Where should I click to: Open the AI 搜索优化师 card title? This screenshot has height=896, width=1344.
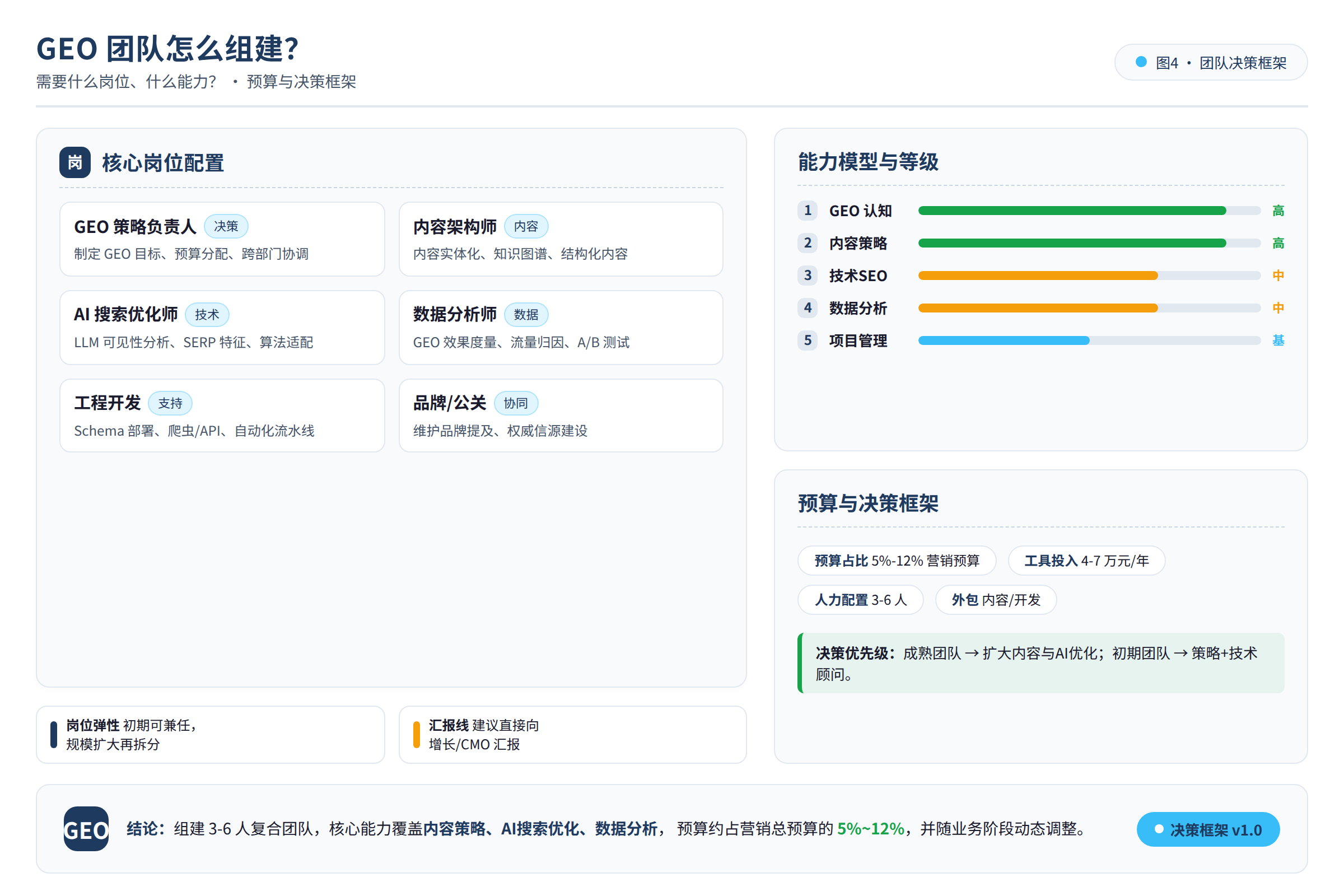point(125,314)
